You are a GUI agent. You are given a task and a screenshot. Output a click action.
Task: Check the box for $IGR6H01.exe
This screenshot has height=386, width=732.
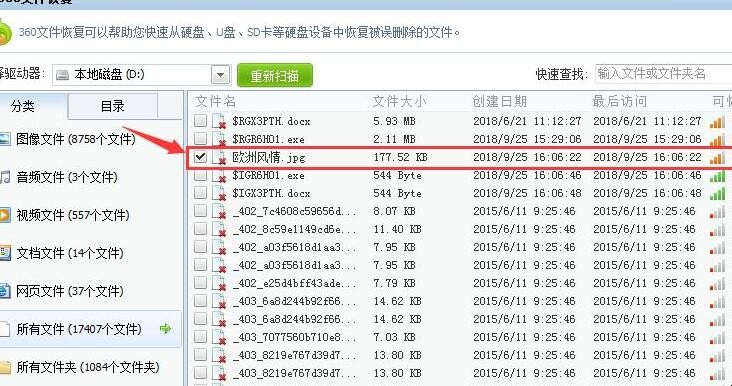200,175
